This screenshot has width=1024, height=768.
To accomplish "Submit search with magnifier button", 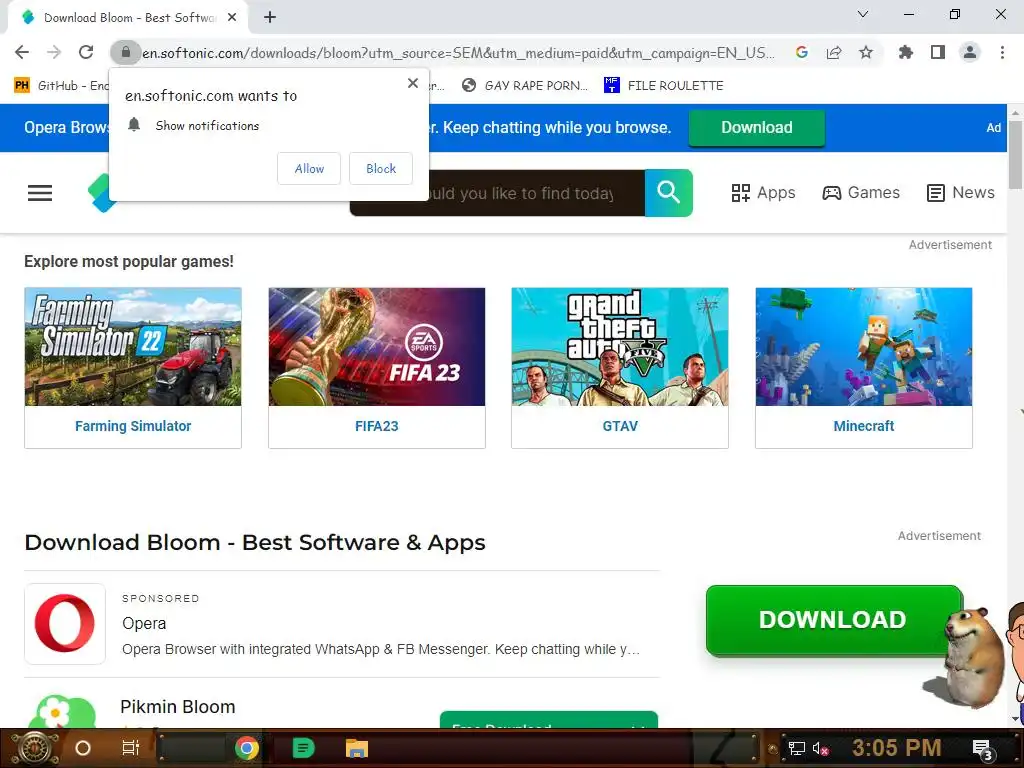I will 668,193.
